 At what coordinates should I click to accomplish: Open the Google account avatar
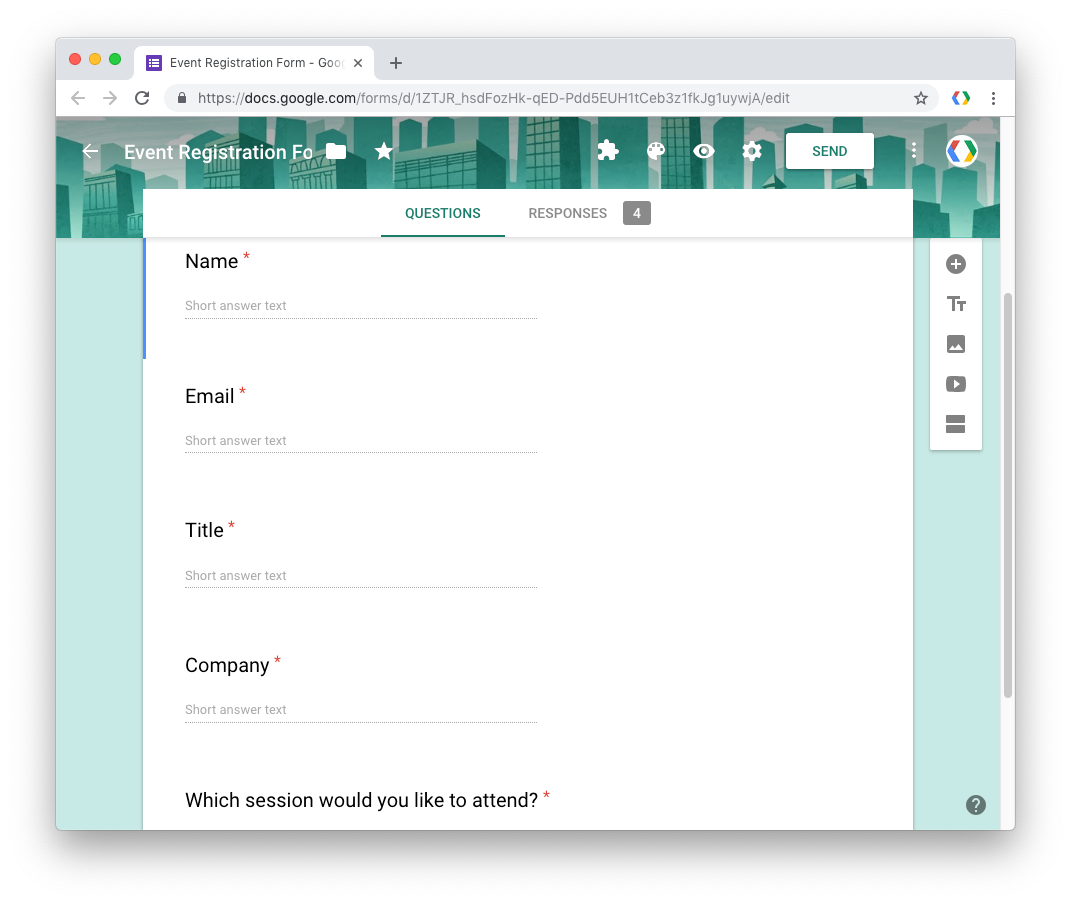[x=961, y=151]
